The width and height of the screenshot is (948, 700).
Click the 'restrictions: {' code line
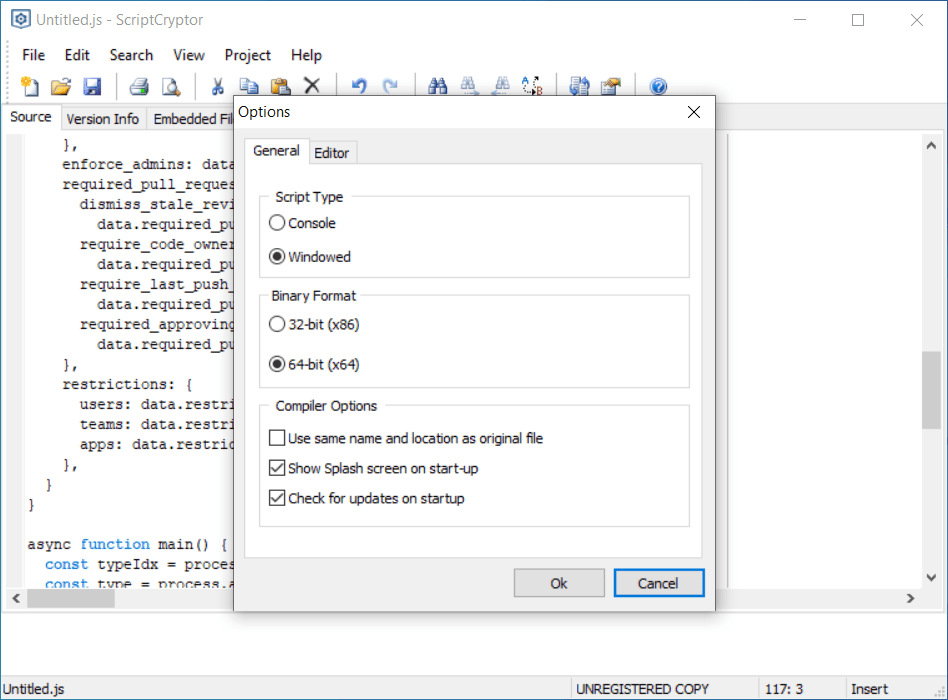coord(128,384)
